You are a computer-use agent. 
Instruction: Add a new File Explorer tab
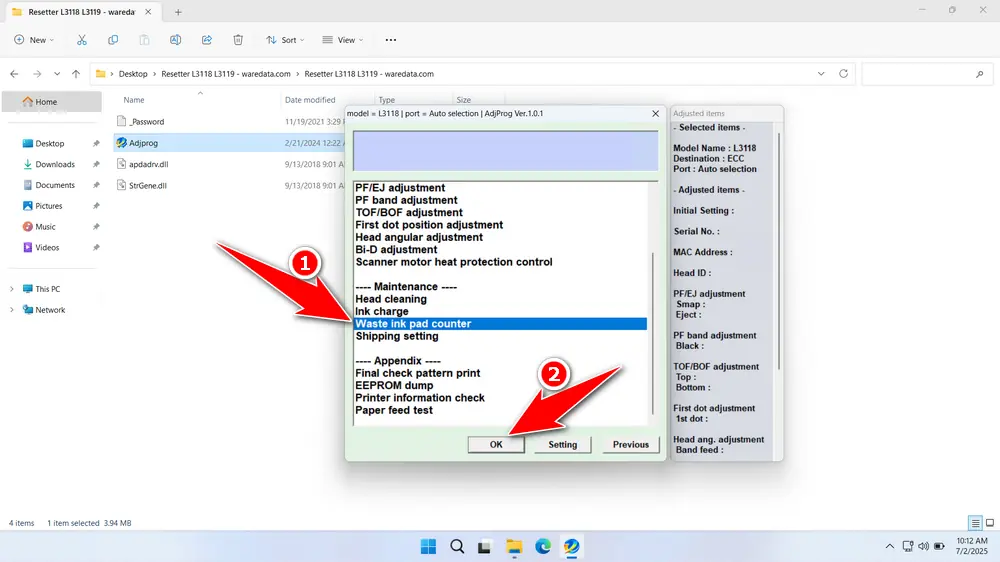point(178,12)
